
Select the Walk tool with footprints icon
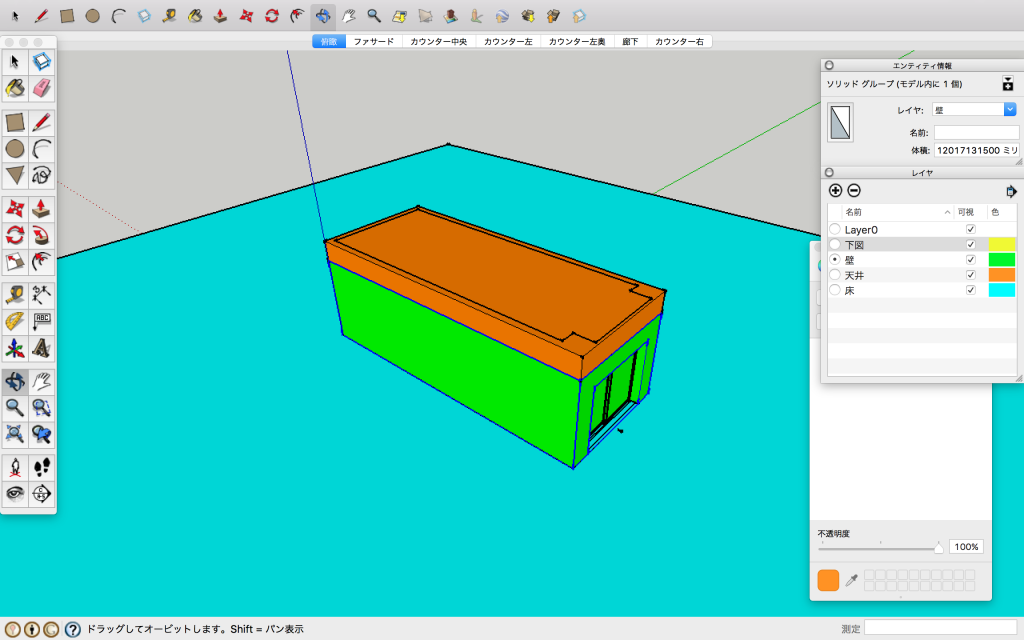tap(41, 467)
